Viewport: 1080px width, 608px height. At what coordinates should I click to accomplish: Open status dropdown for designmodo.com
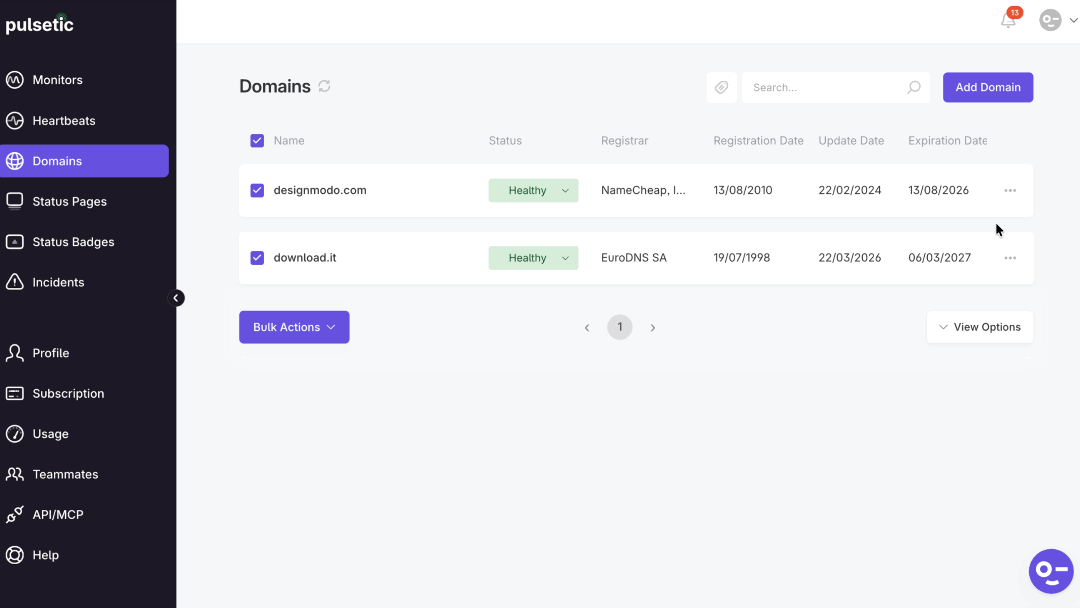coord(533,190)
